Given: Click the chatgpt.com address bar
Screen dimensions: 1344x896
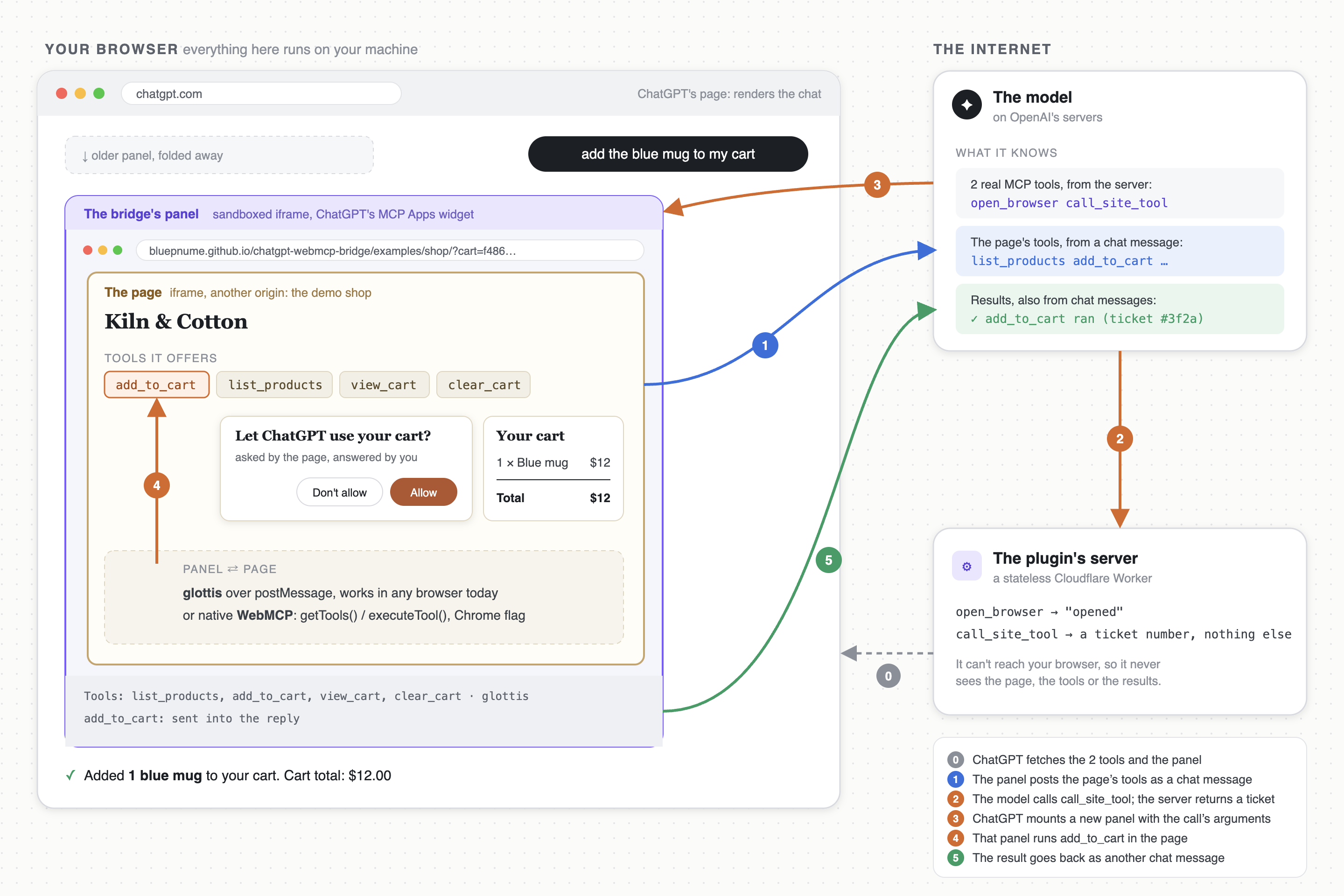Looking at the screenshot, I should [x=261, y=94].
